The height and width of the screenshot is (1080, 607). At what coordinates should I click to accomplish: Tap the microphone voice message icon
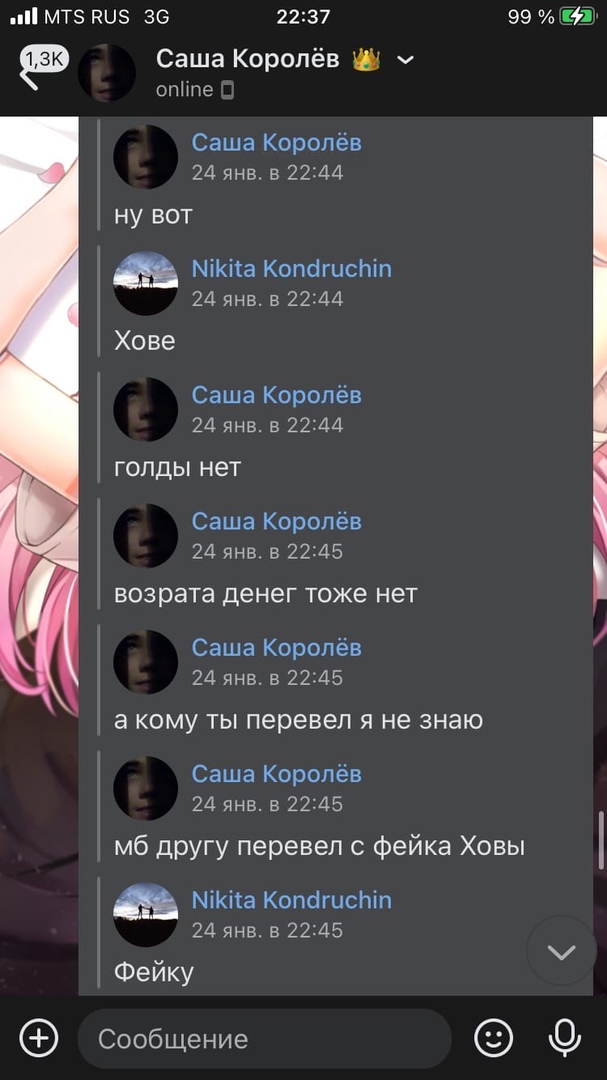[x=564, y=1038]
